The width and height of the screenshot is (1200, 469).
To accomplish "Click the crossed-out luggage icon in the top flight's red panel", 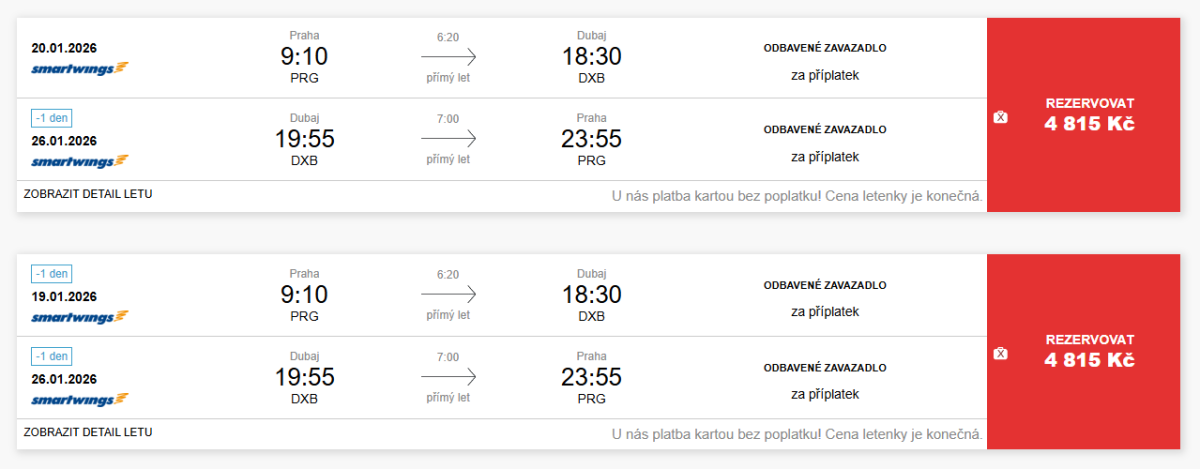I will pos(1001,117).
